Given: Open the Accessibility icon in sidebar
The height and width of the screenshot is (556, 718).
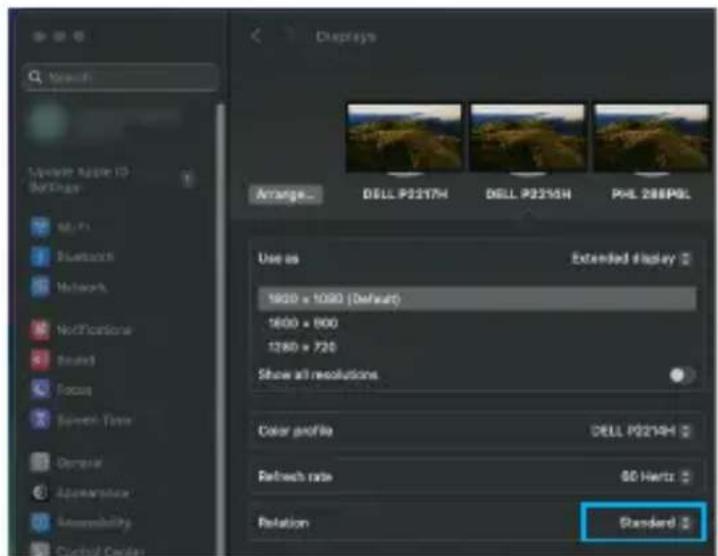Looking at the screenshot, I should click(x=40, y=523).
